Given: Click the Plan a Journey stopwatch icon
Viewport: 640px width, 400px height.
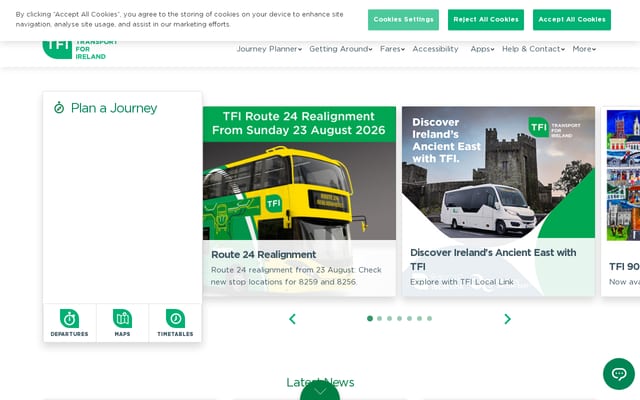Looking at the screenshot, I should (59, 108).
